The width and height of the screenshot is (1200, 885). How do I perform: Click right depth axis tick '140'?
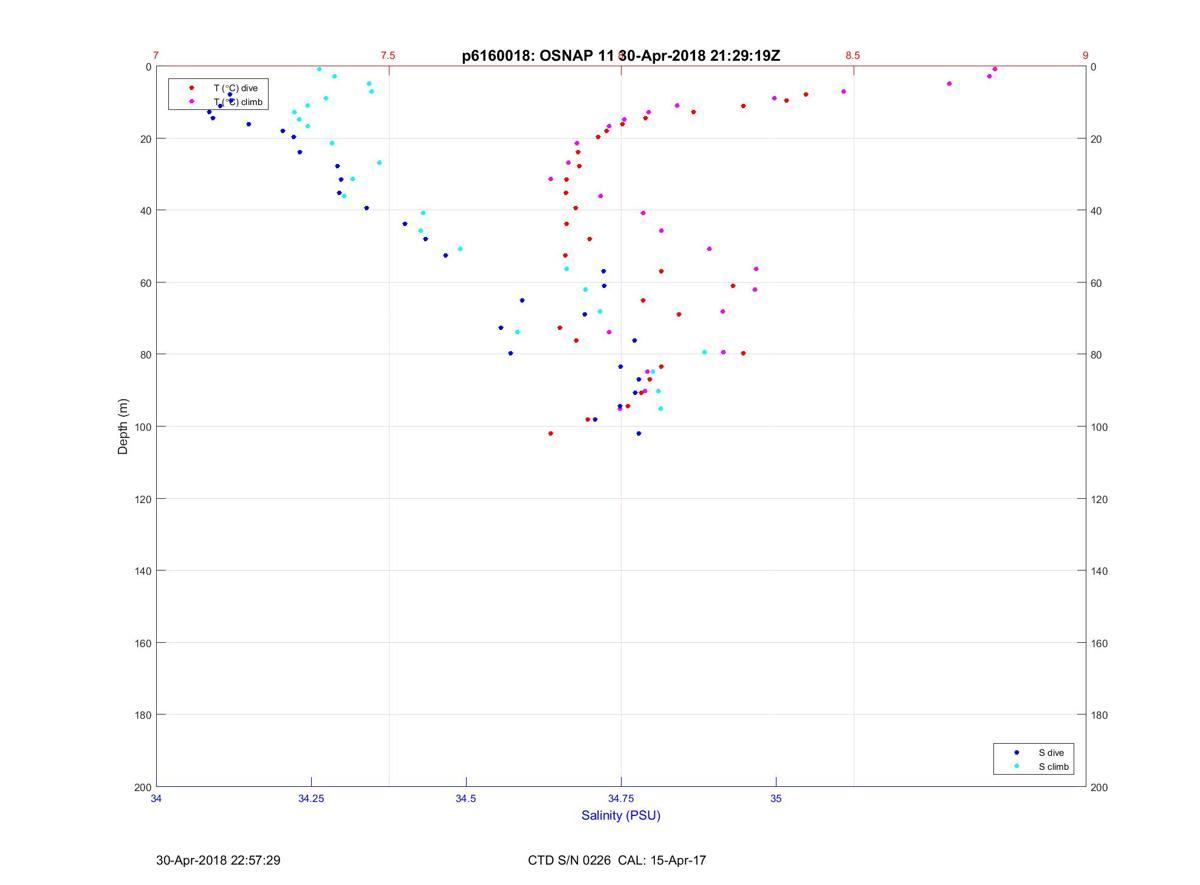(1099, 571)
